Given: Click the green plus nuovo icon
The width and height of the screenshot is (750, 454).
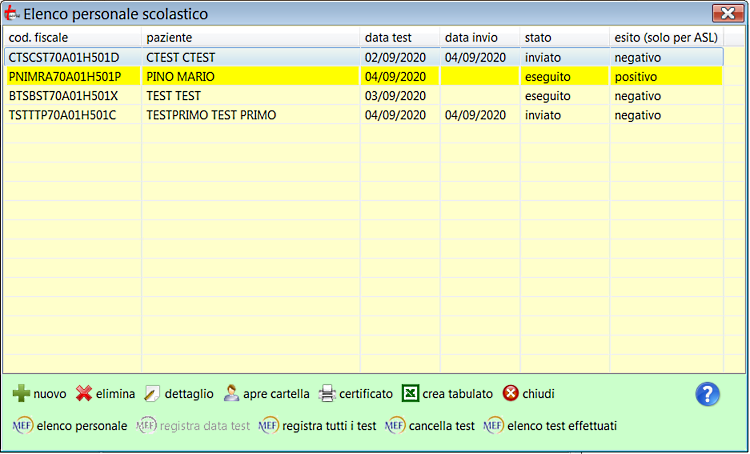Looking at the screenshot, I should point(21,394).
